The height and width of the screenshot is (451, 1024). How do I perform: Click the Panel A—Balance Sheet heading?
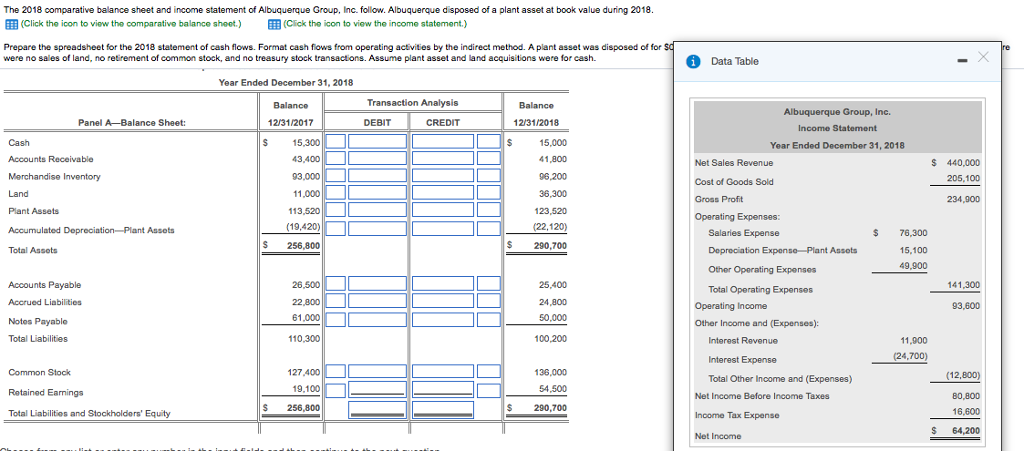click(x=131, y=123)
